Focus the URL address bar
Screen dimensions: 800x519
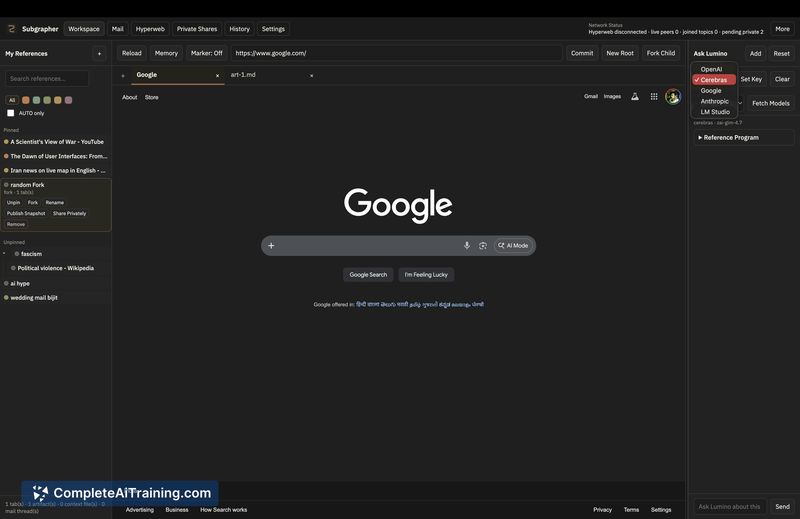(396, 53)
